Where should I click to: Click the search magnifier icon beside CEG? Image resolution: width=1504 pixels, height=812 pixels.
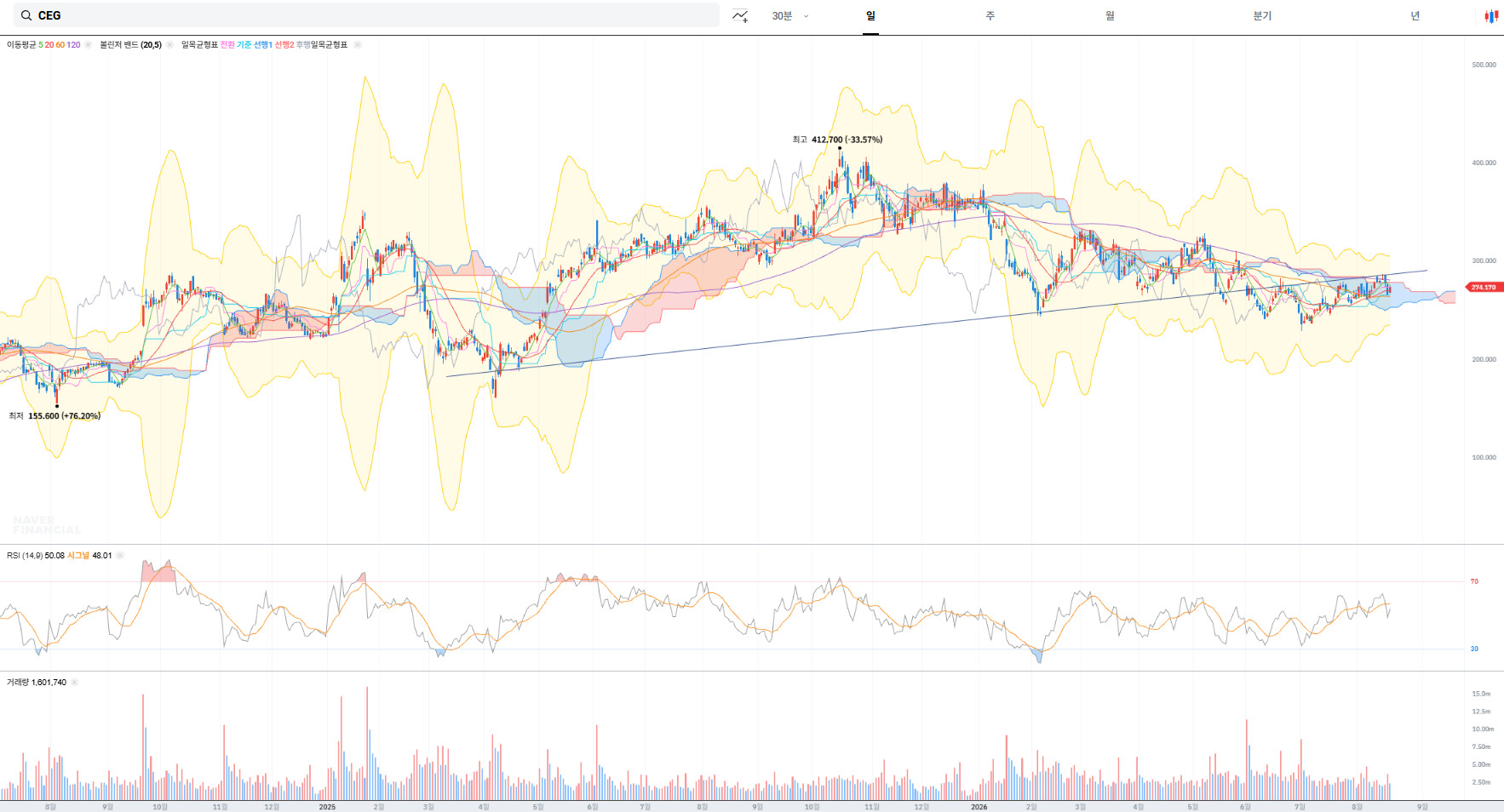[26, 15]
